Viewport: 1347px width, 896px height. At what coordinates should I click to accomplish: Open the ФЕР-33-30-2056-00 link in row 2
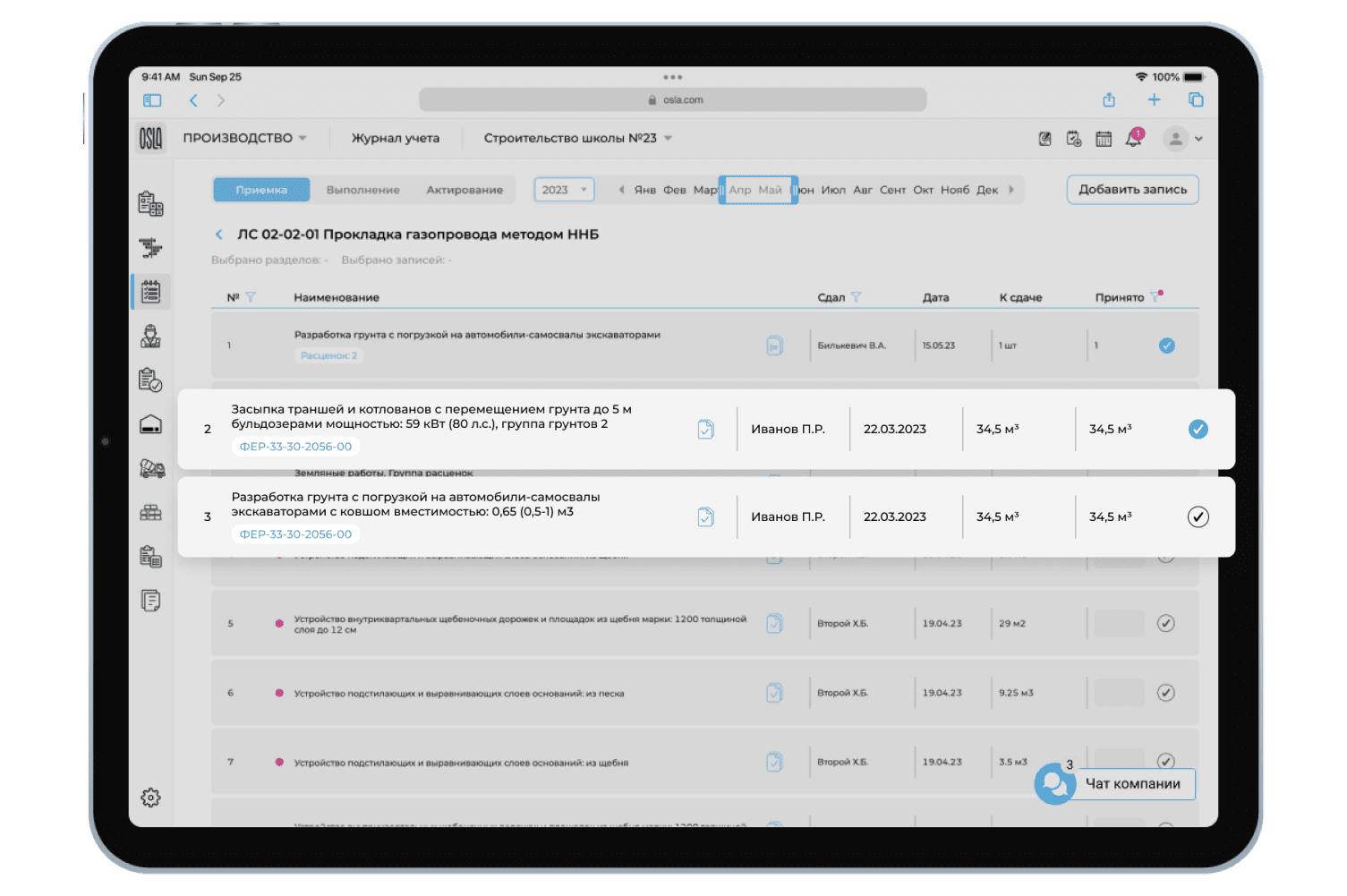(x=295, y=447)
